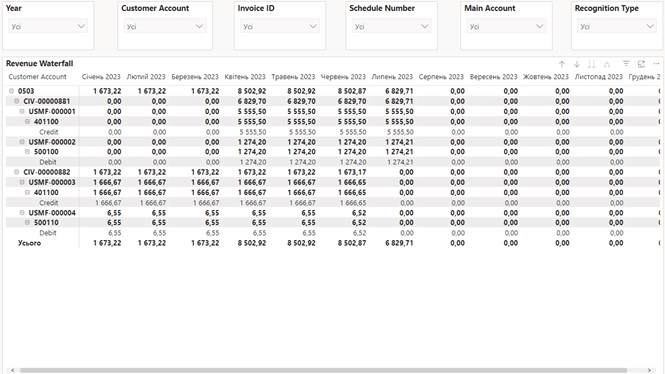Click the horizontal scrollbar thumb

pos(323,370)
